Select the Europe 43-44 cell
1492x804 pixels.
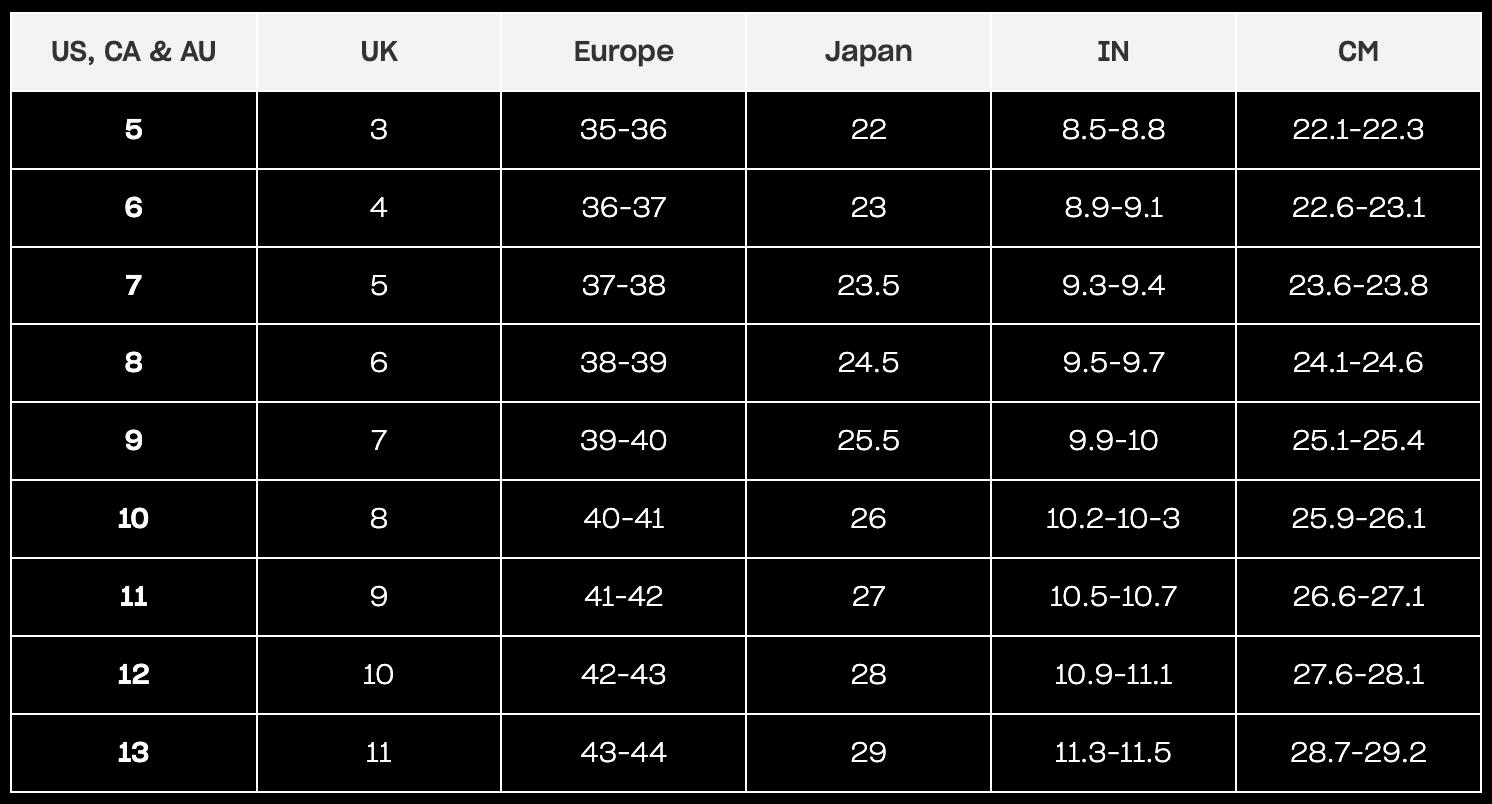click(623, 753)
